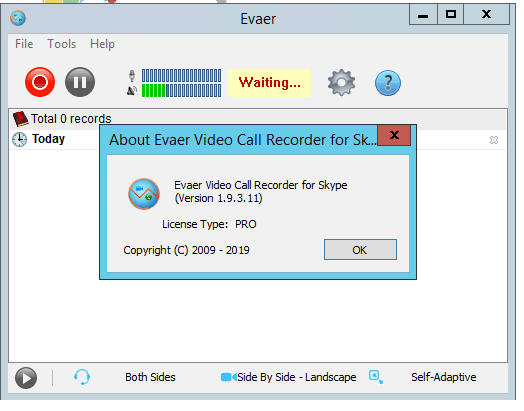Open the Side By Side - Landscape option
The width and height of the screenshot is (524, 411).
(297, 377)
